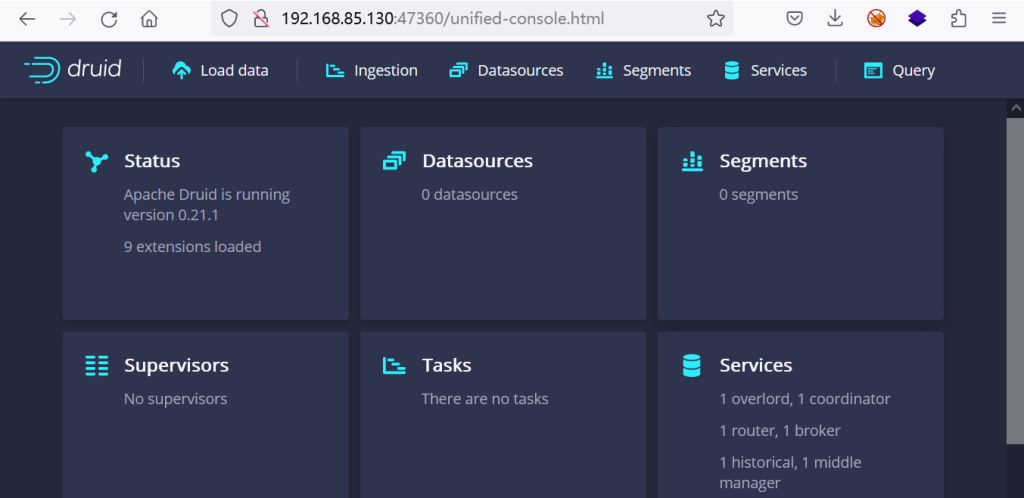The image size is (1024, 498).
Task: Open the Load data view
Action: [x=220, y=70]
